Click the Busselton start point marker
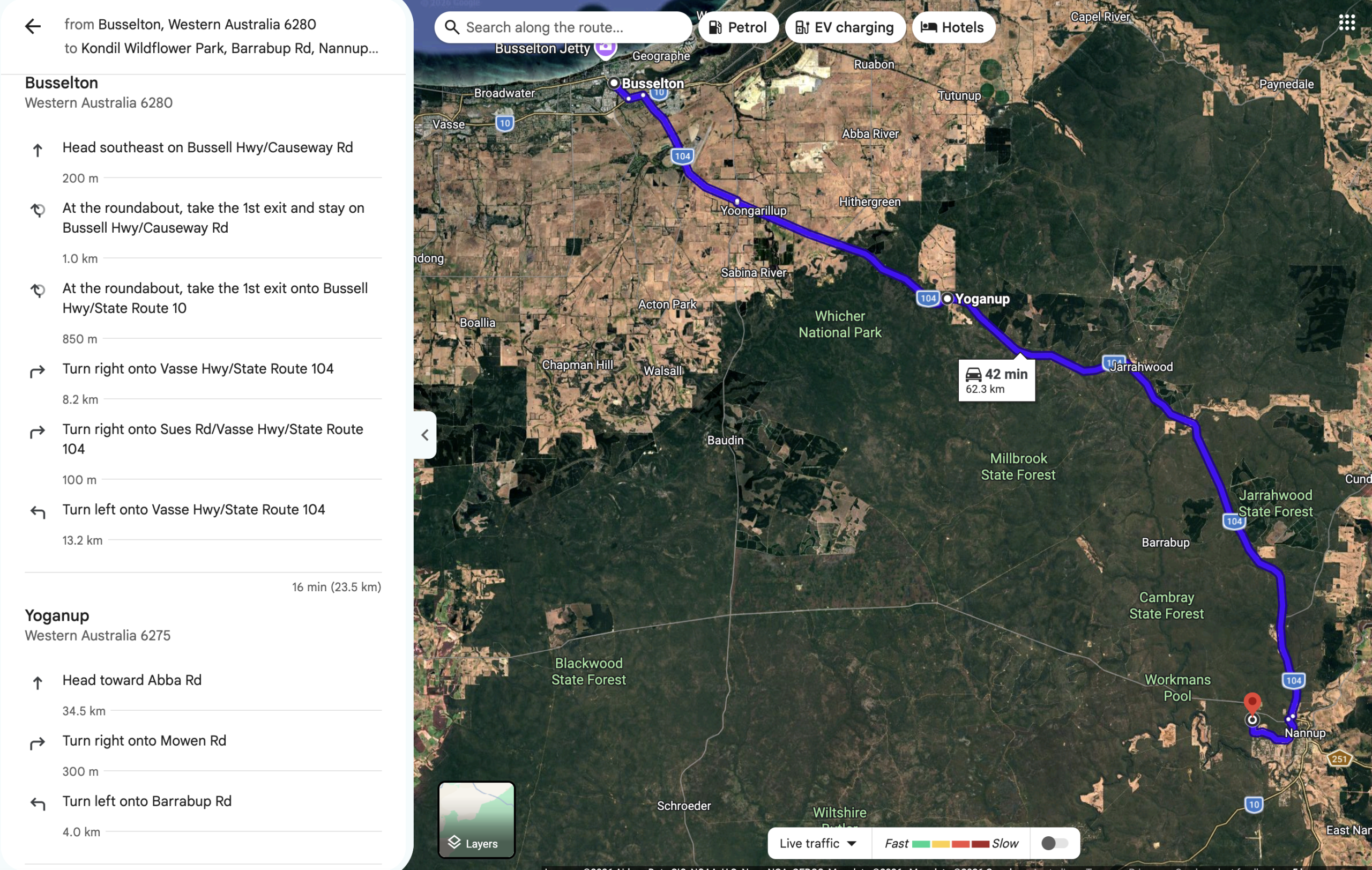The height and width of the screenshot is (870, 1372). coord(614,83)
